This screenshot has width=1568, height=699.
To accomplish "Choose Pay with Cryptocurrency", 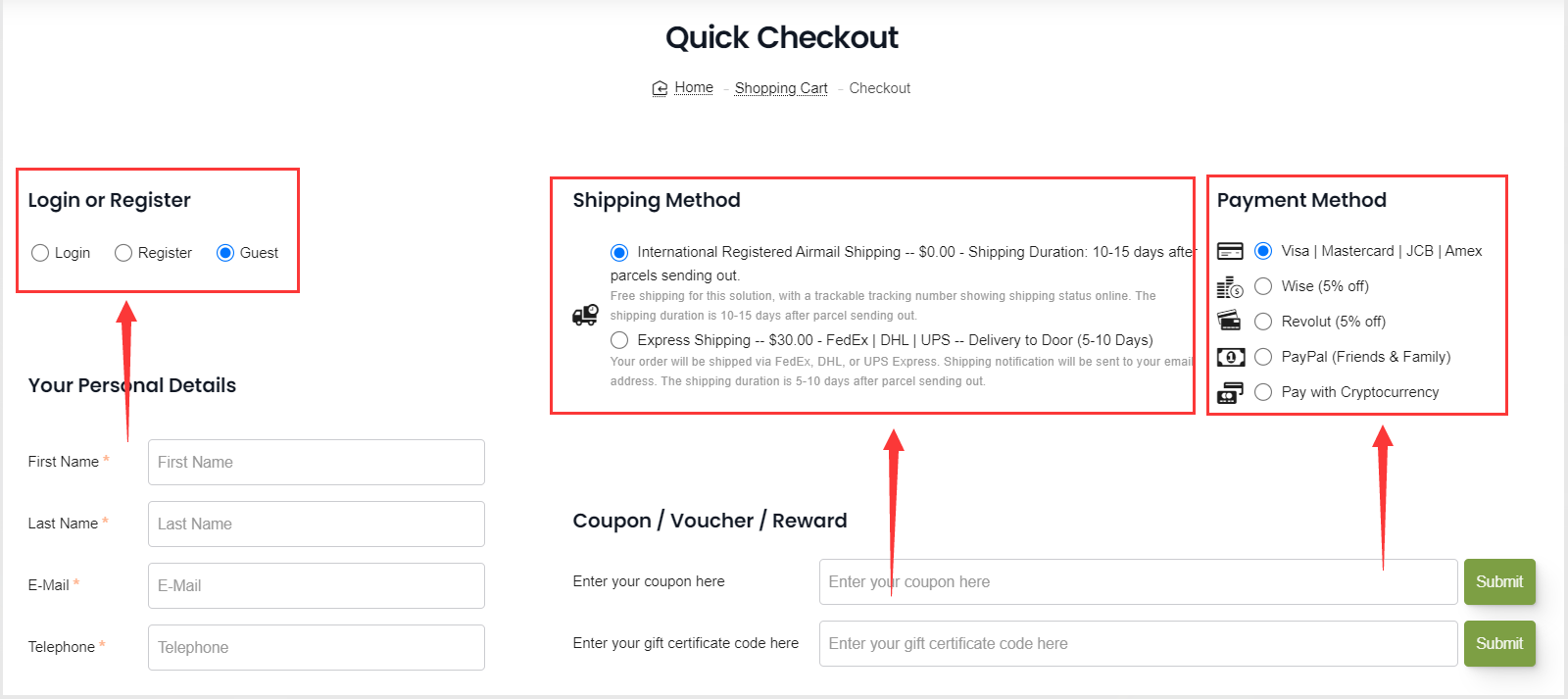I will (x=1263, y=392).
